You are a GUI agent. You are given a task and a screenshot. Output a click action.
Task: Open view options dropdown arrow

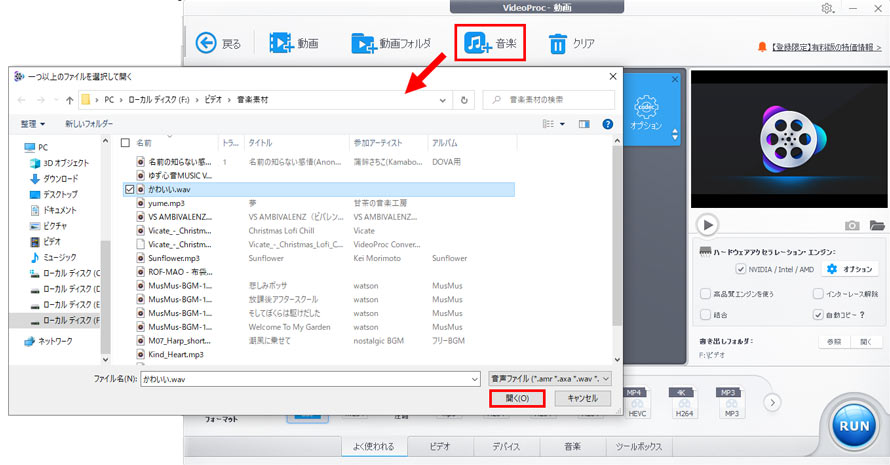[562, 124]
